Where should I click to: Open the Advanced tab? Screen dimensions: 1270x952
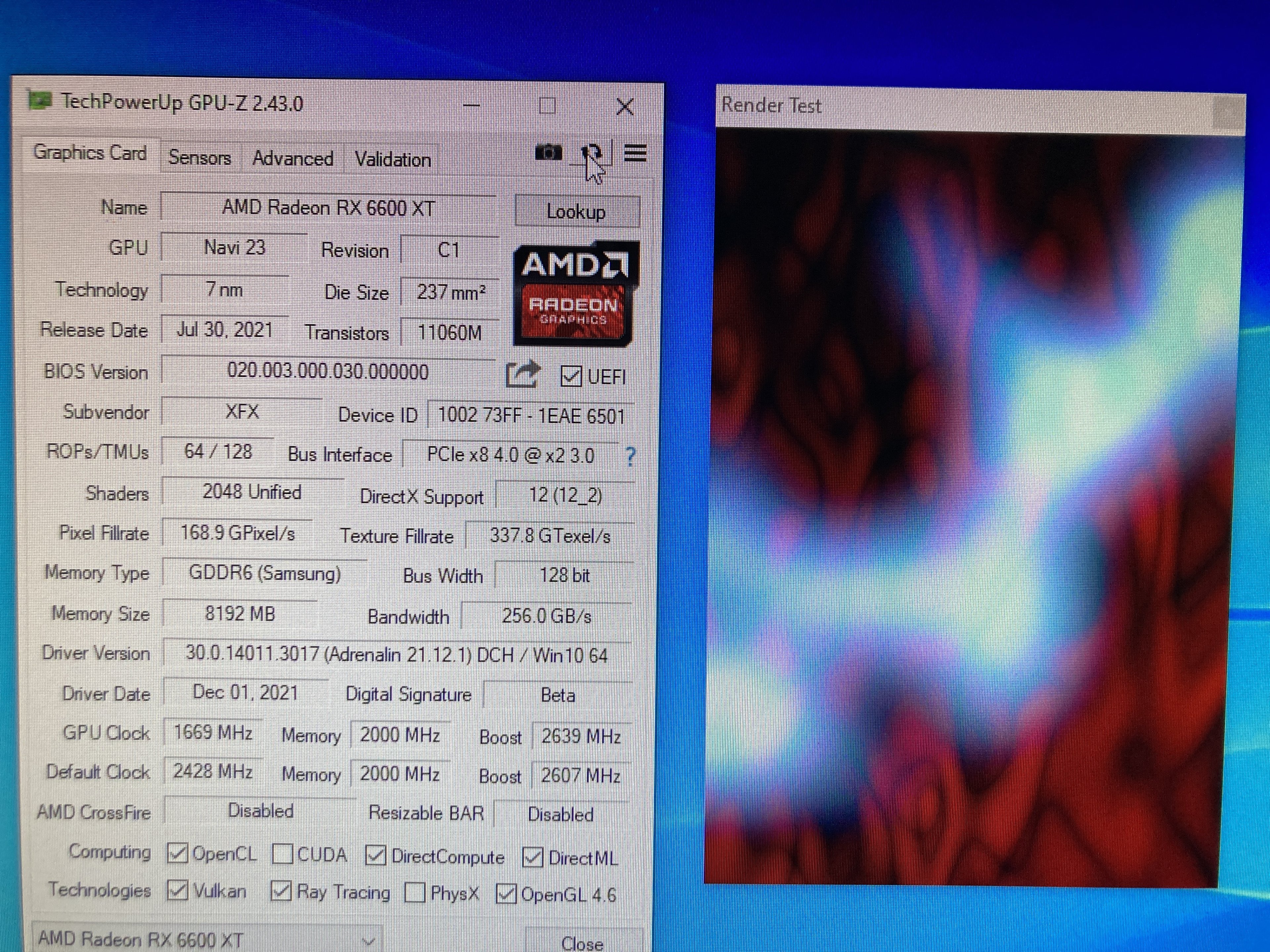point(293,158)
